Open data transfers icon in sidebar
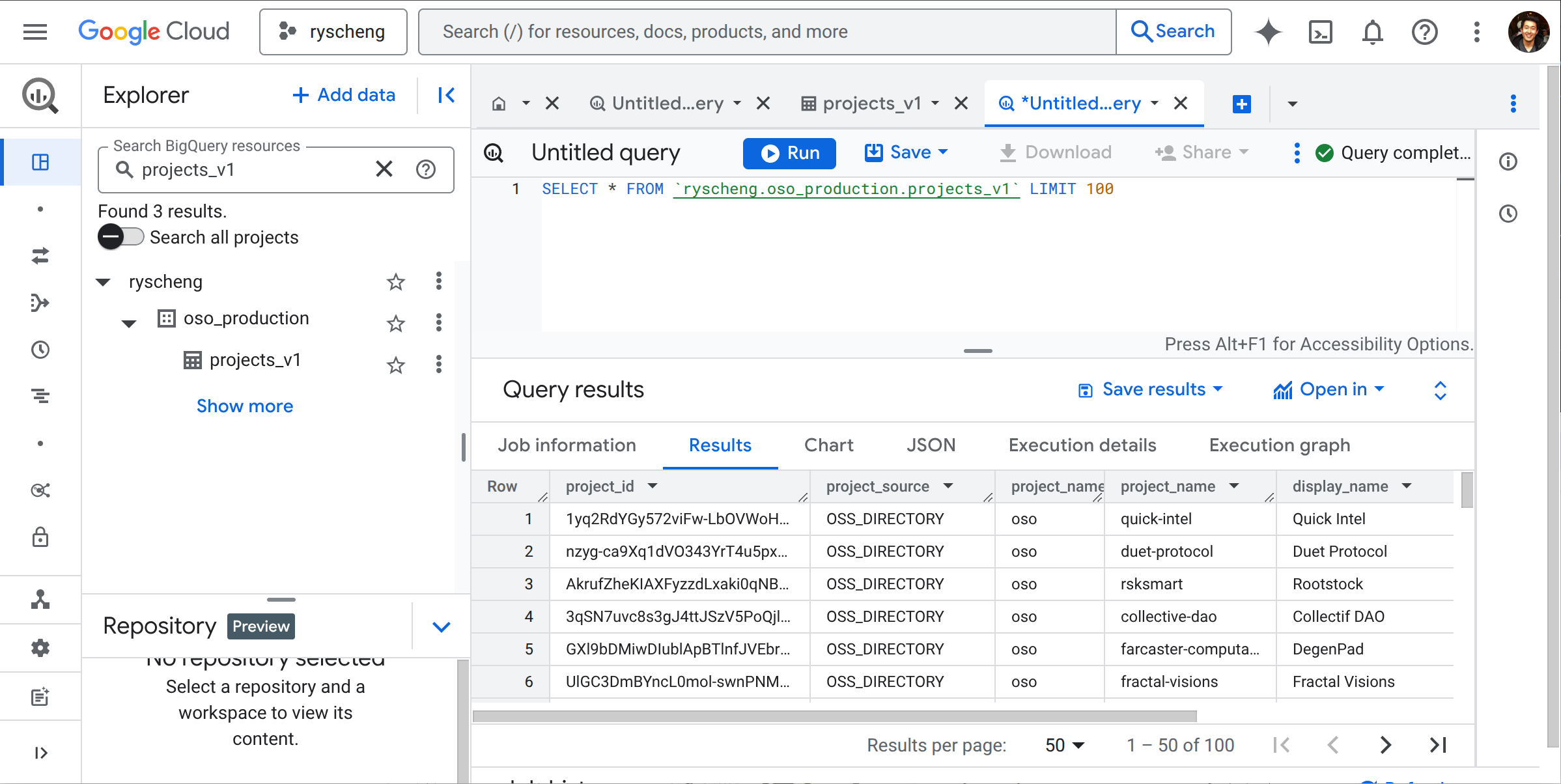1561x784 pixels. pos(40,256)
